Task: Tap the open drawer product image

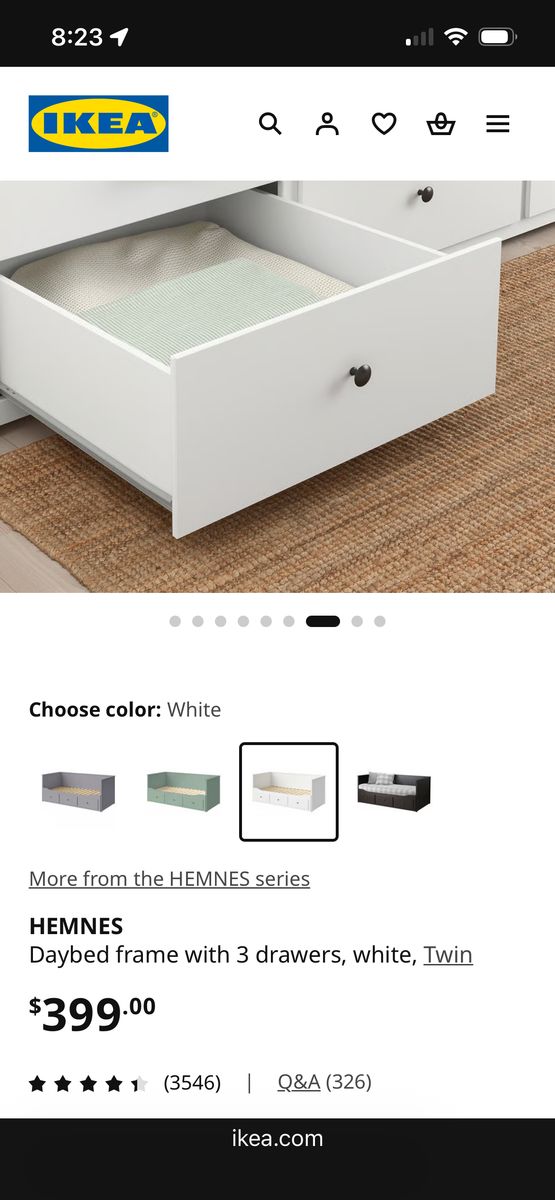Action: click(277, 387)
